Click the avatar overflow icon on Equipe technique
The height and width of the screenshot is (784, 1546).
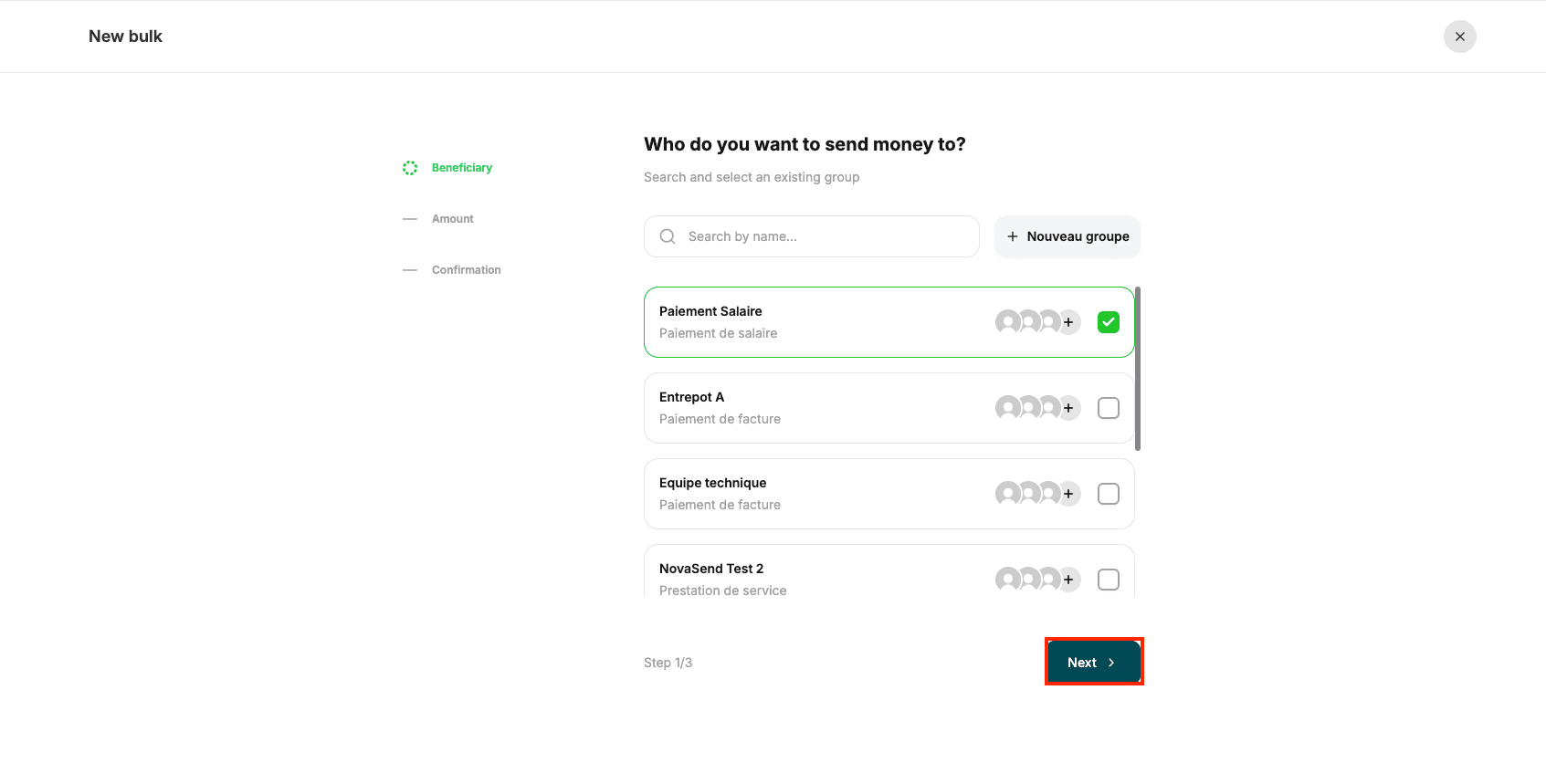(1067, 493)
